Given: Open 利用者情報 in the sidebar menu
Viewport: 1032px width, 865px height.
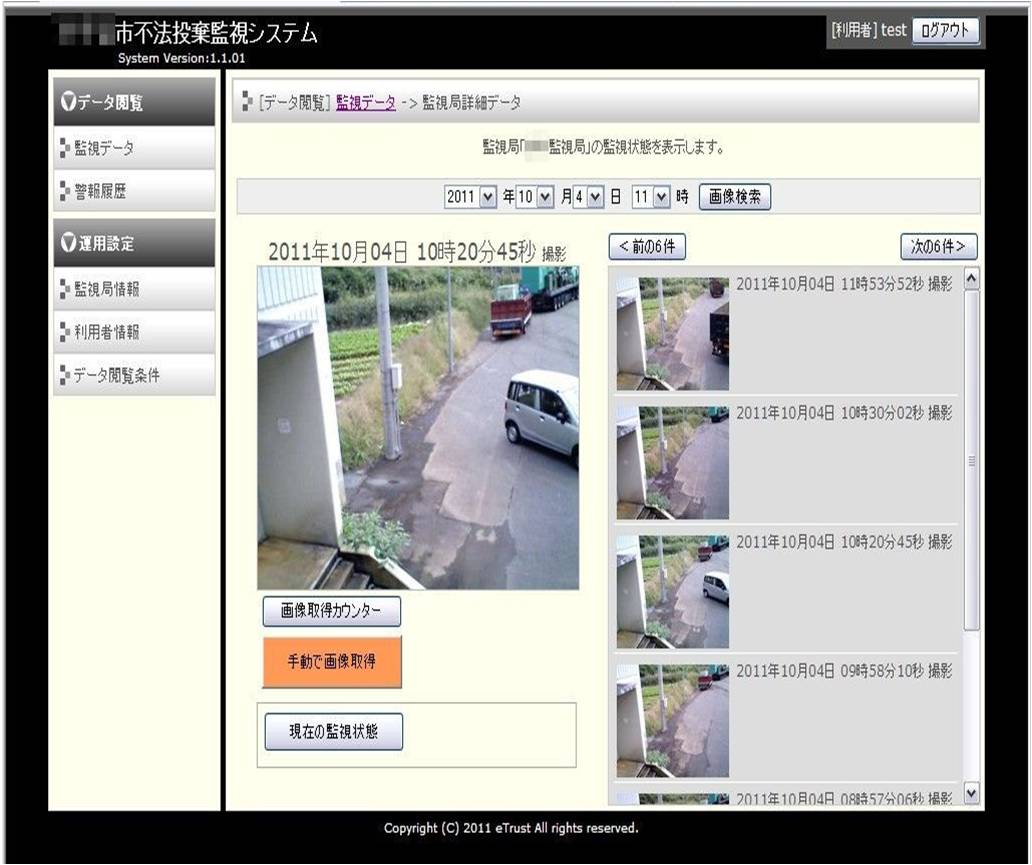Looking at the screenshot, I should pos(134,332).
